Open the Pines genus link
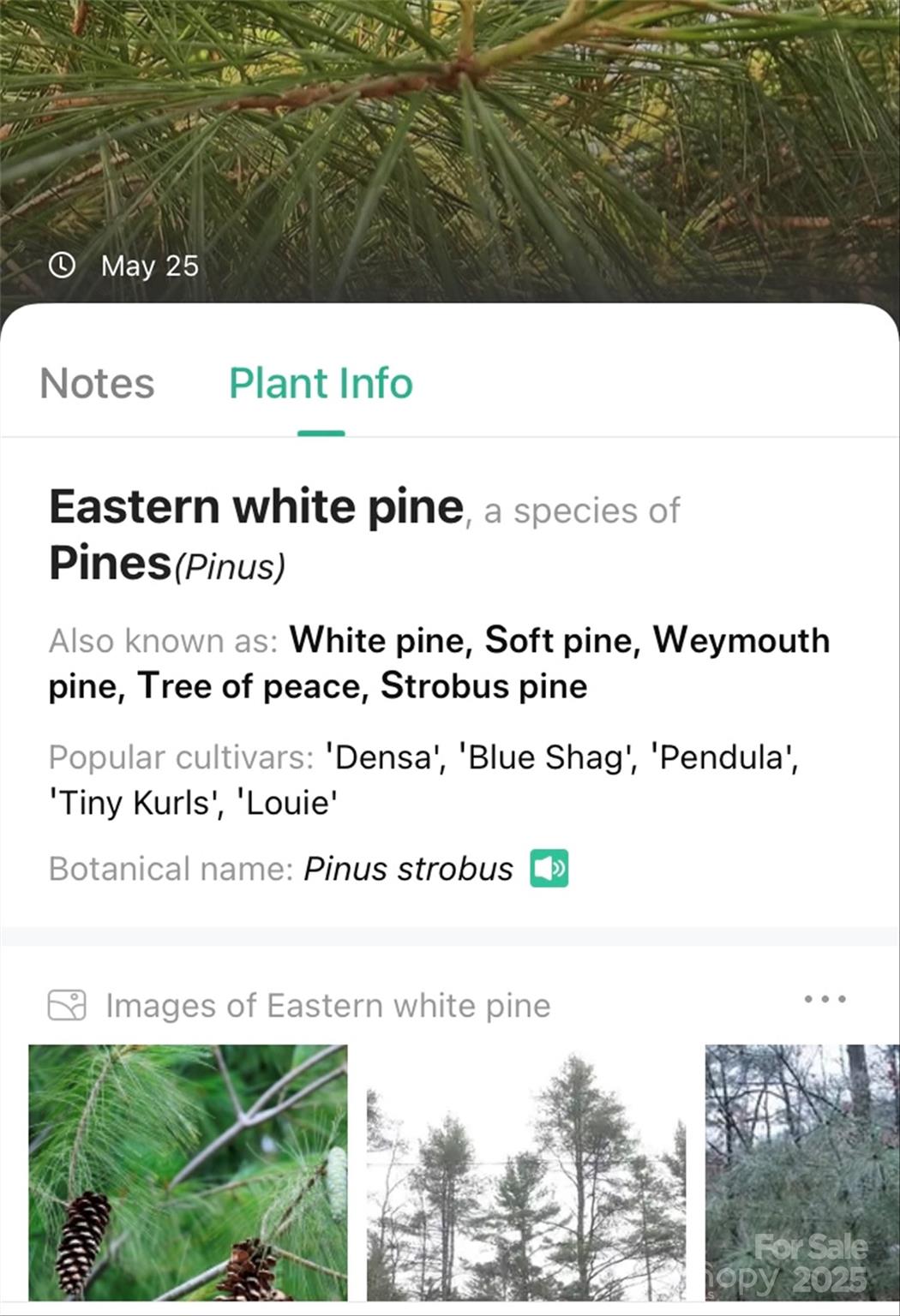The height and width of the screenshot is (1316, 900). click(x=111, y=563)
